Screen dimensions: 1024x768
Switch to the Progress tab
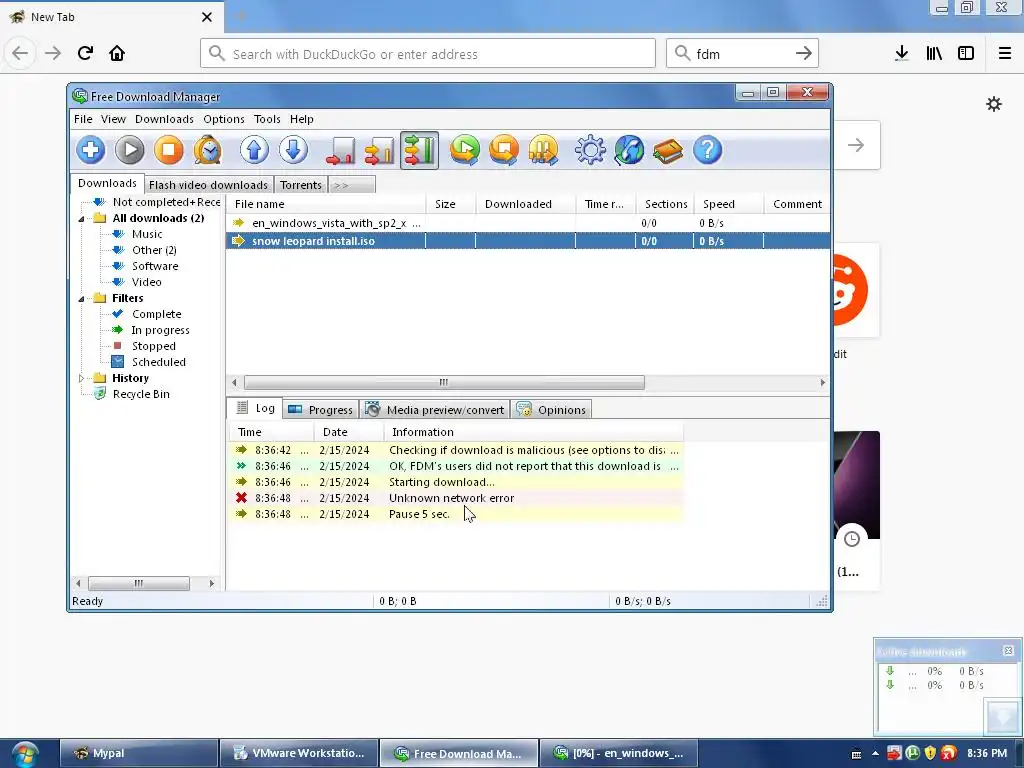point(321,409)
